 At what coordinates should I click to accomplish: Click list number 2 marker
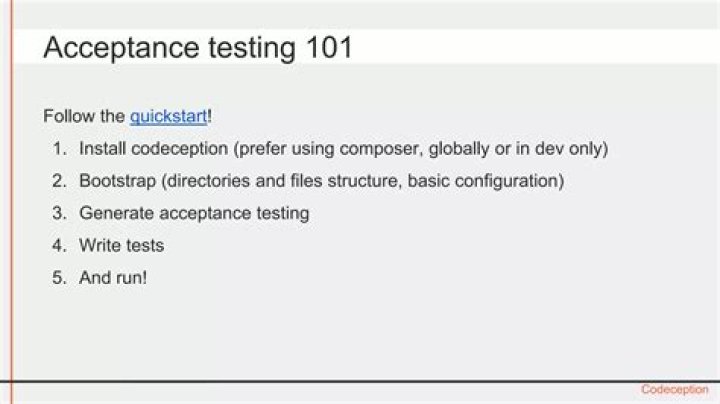coord(59,181)
